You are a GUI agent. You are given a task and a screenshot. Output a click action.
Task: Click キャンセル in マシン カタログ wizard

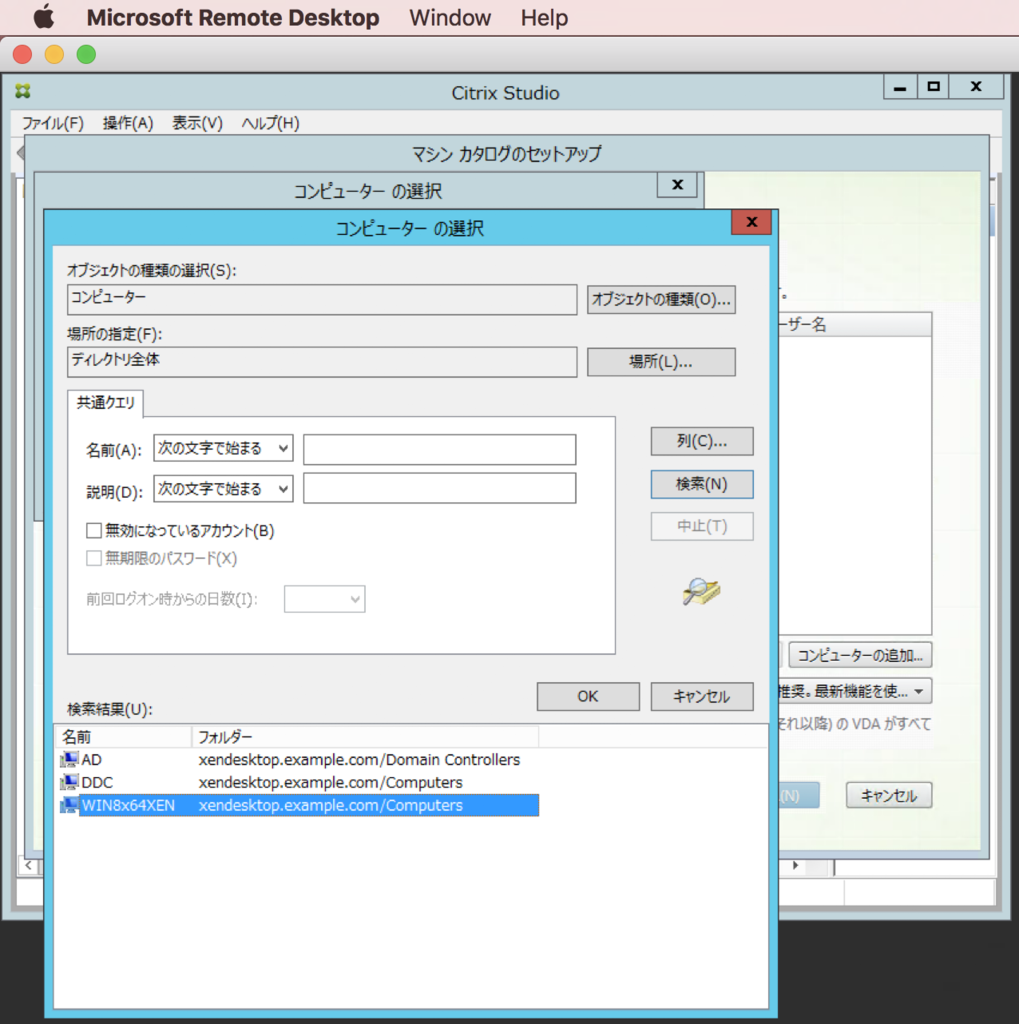pos(889,795)
